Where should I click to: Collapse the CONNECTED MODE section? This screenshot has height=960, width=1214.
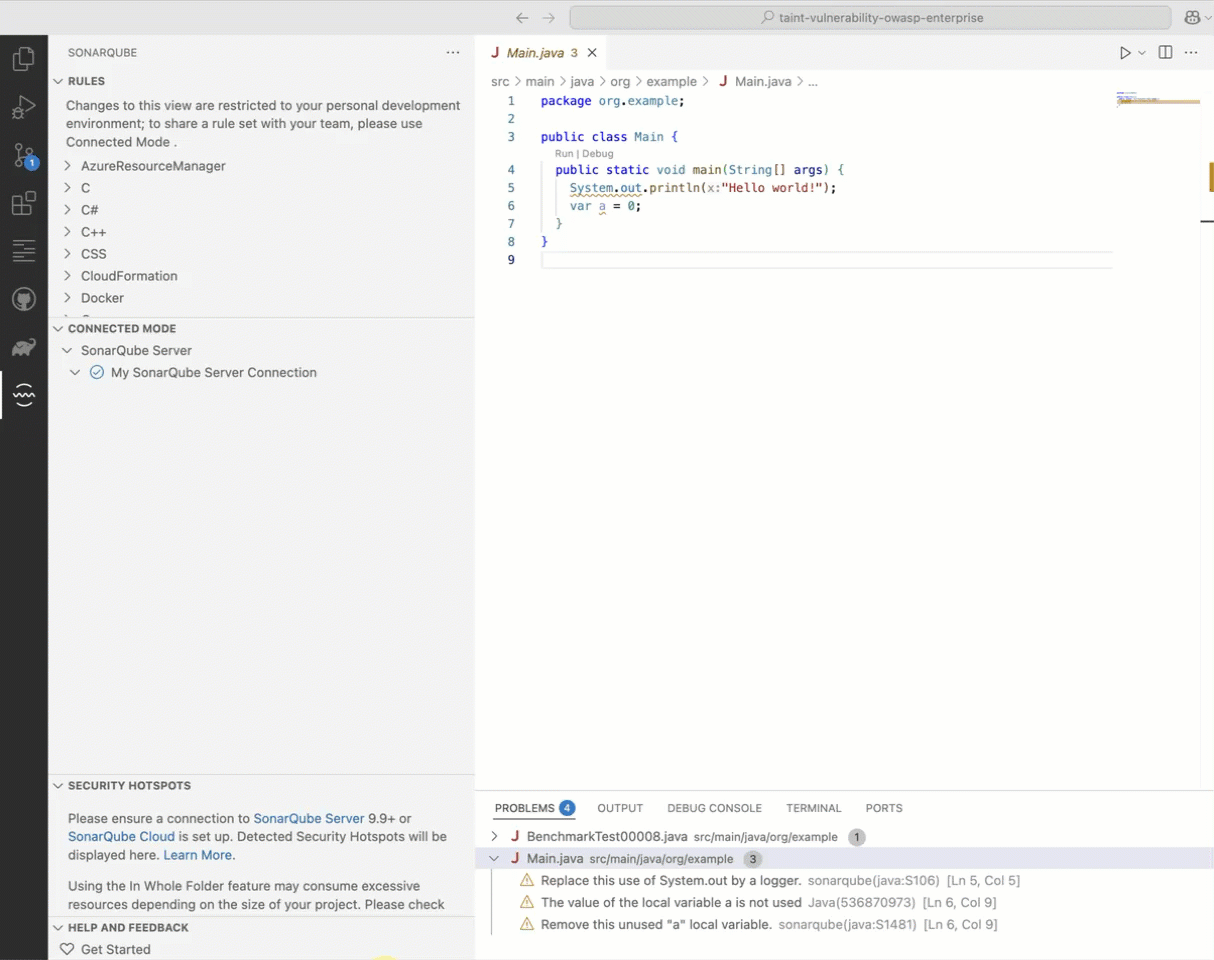58,328
